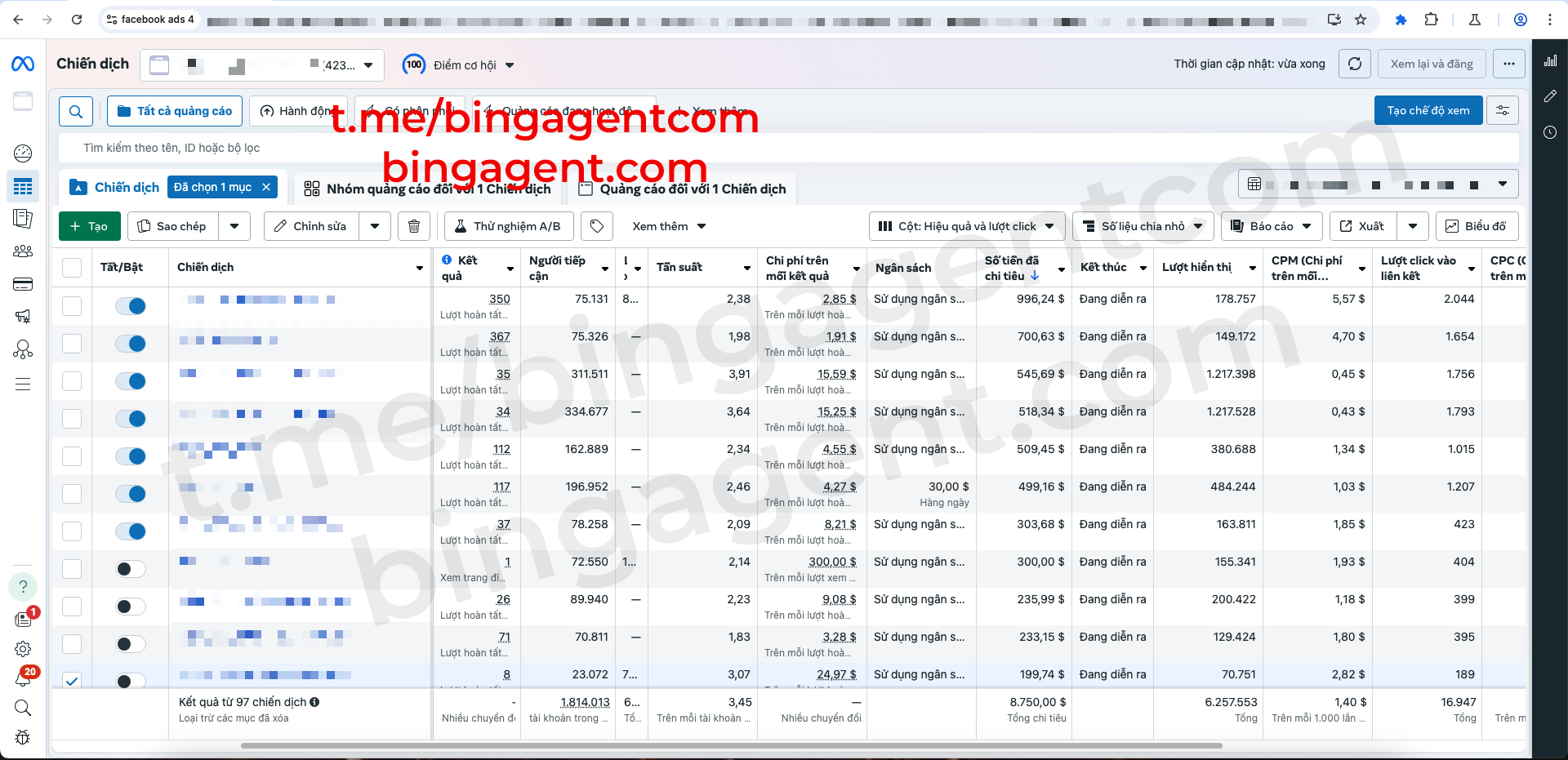
Task: Expand Xem thêm toolbar dropdown
Action: [669, 226]
